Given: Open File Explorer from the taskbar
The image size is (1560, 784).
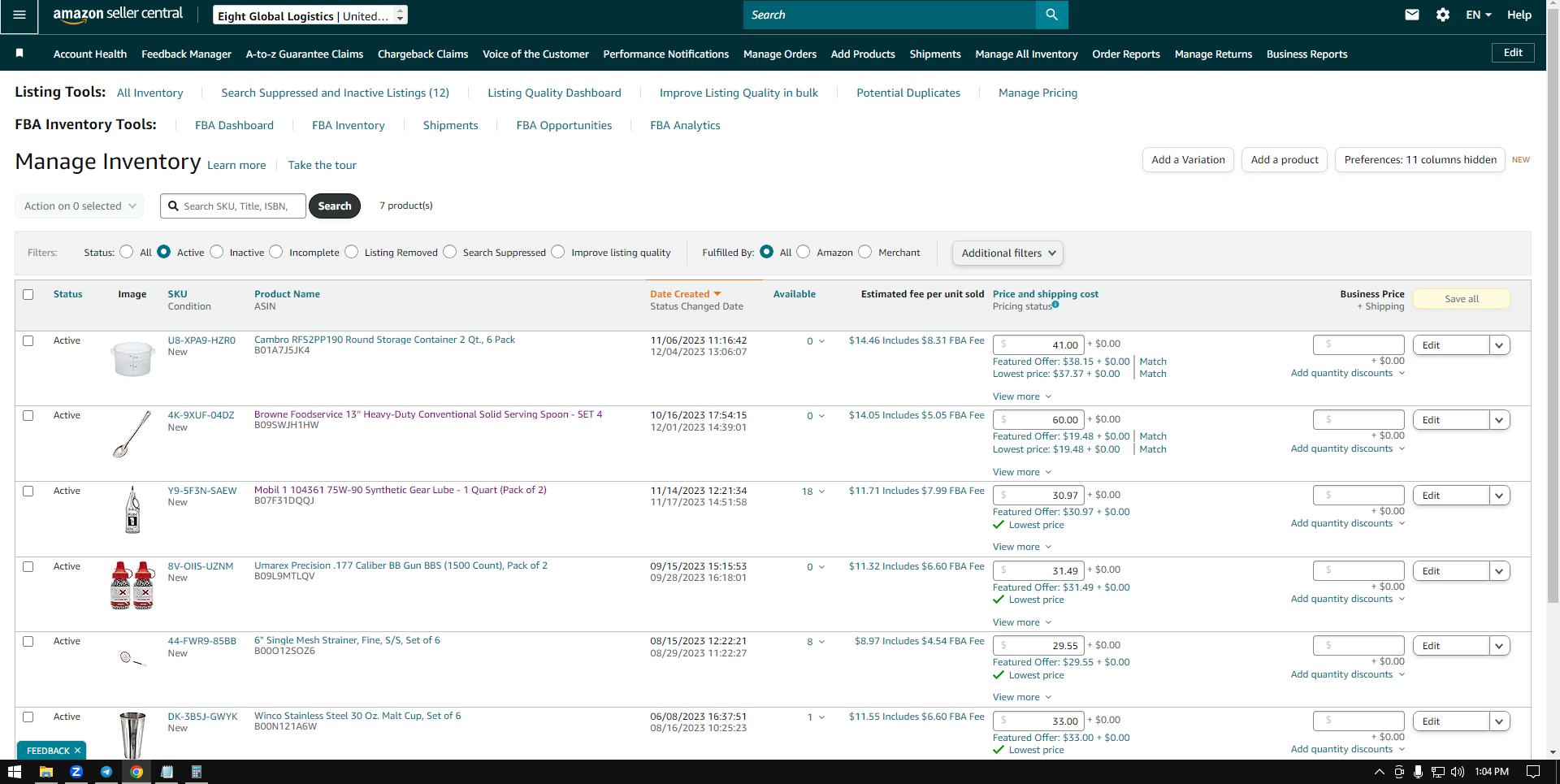Looking at the screenshot, I should tap(46, 772).
